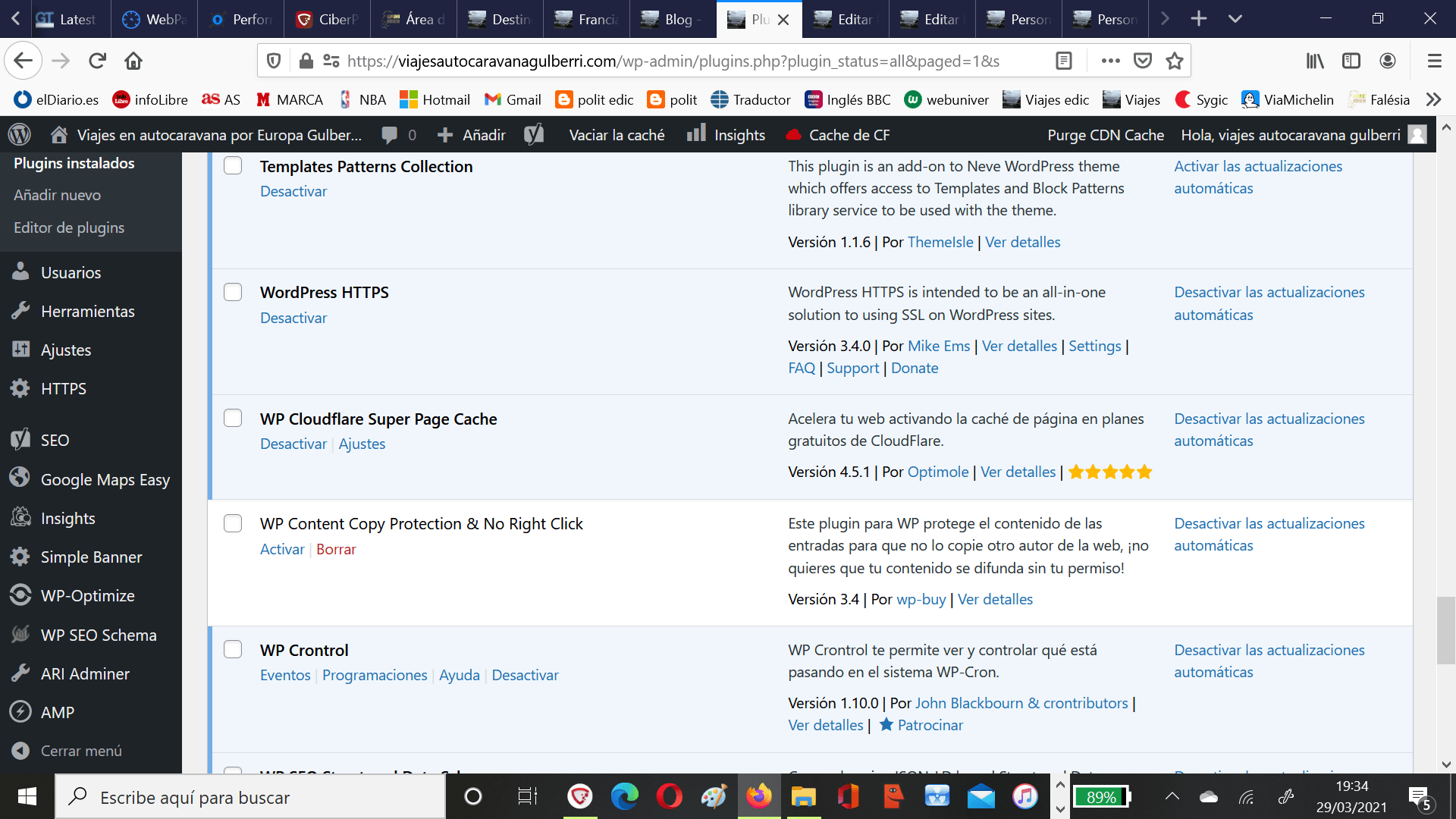Viewport: 1456px width, 819px height.
Task: Open Insights in the admin bar
Action: (726, 135)
